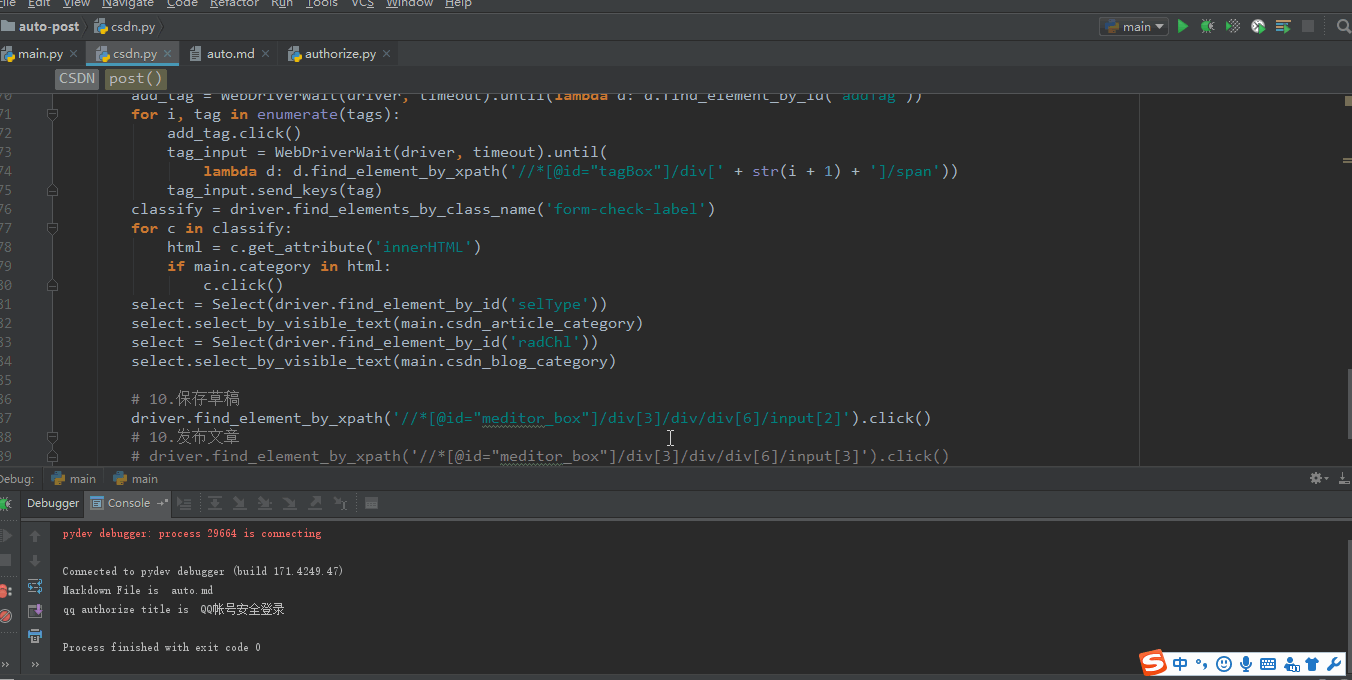Collapse the 'for i, tag' loop fold marker
This screenshot has width=1352, height=680.
pyautogui.click(x=52, y=114)
